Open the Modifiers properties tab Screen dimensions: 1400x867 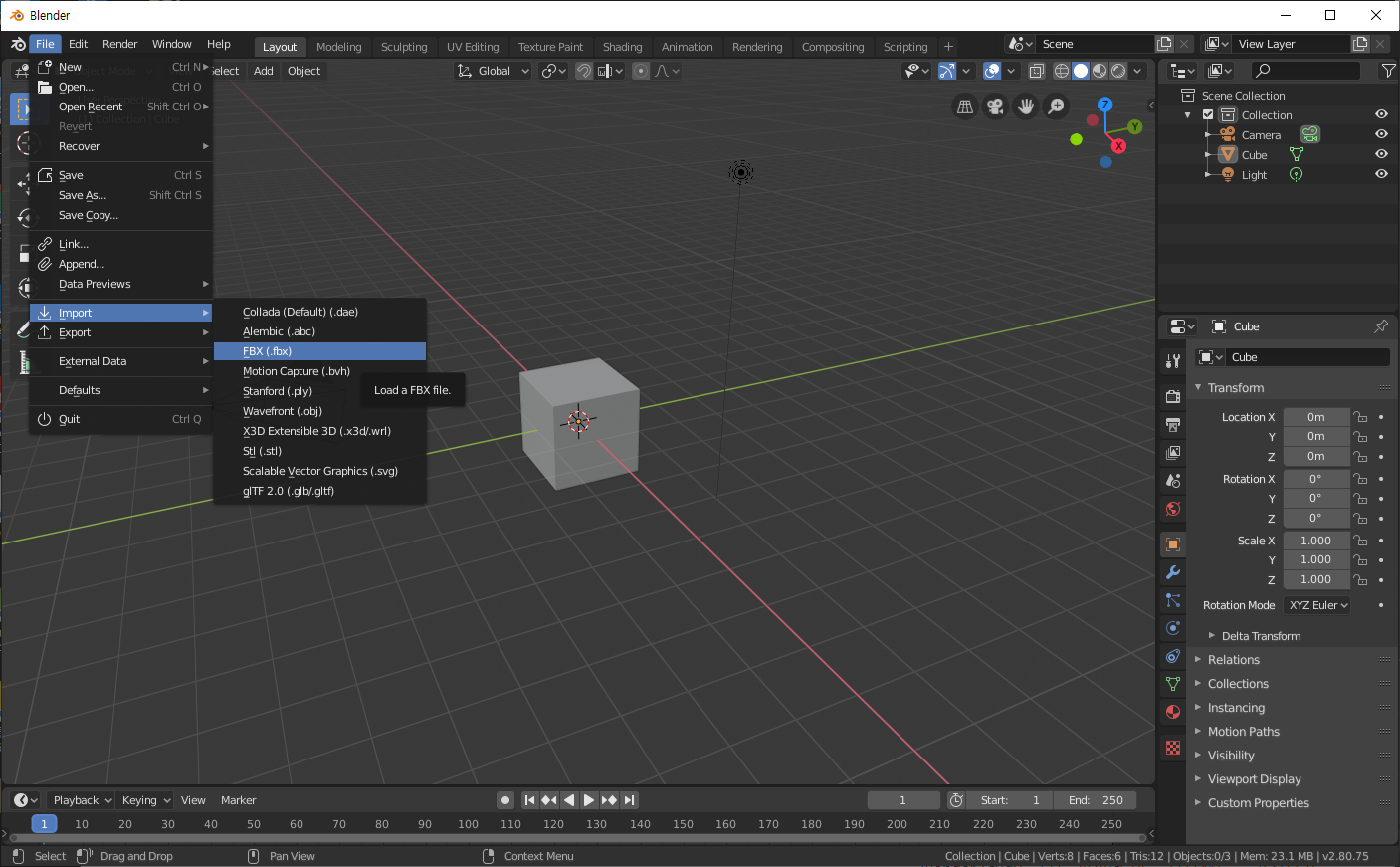click(x=1173, y=572)
